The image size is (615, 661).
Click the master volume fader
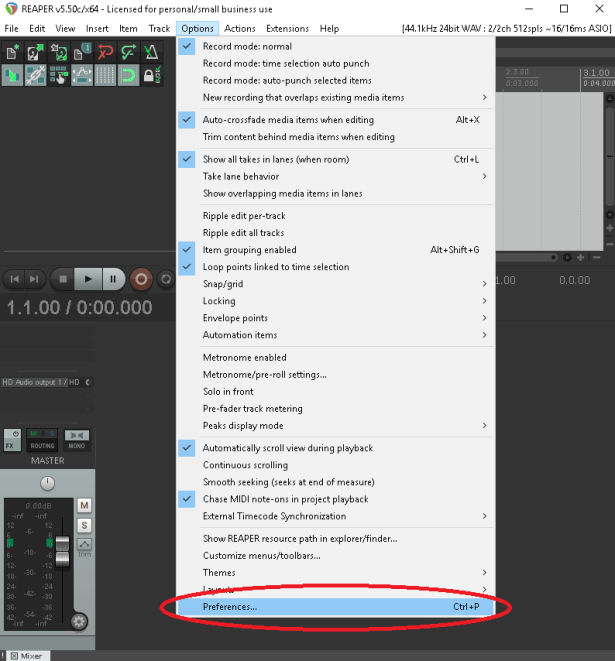pos(62,549)
